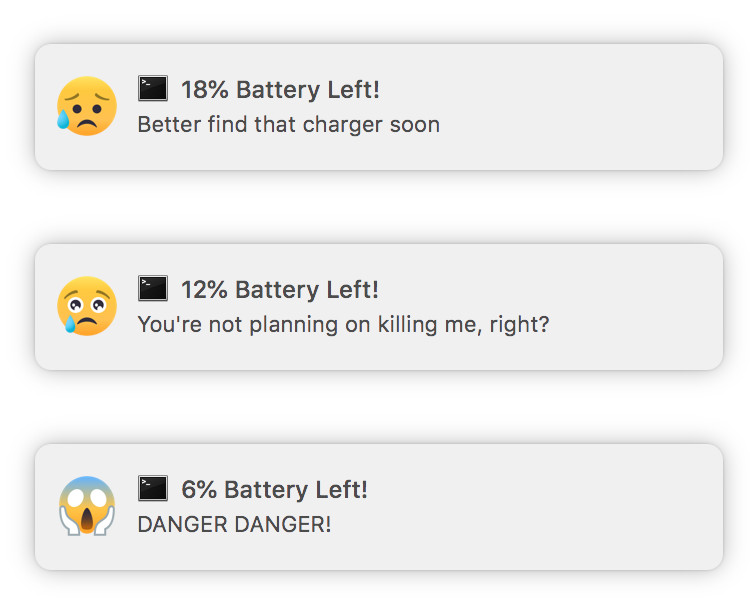Click the screaming face emoji on 6% notification

tap(87, 506)
